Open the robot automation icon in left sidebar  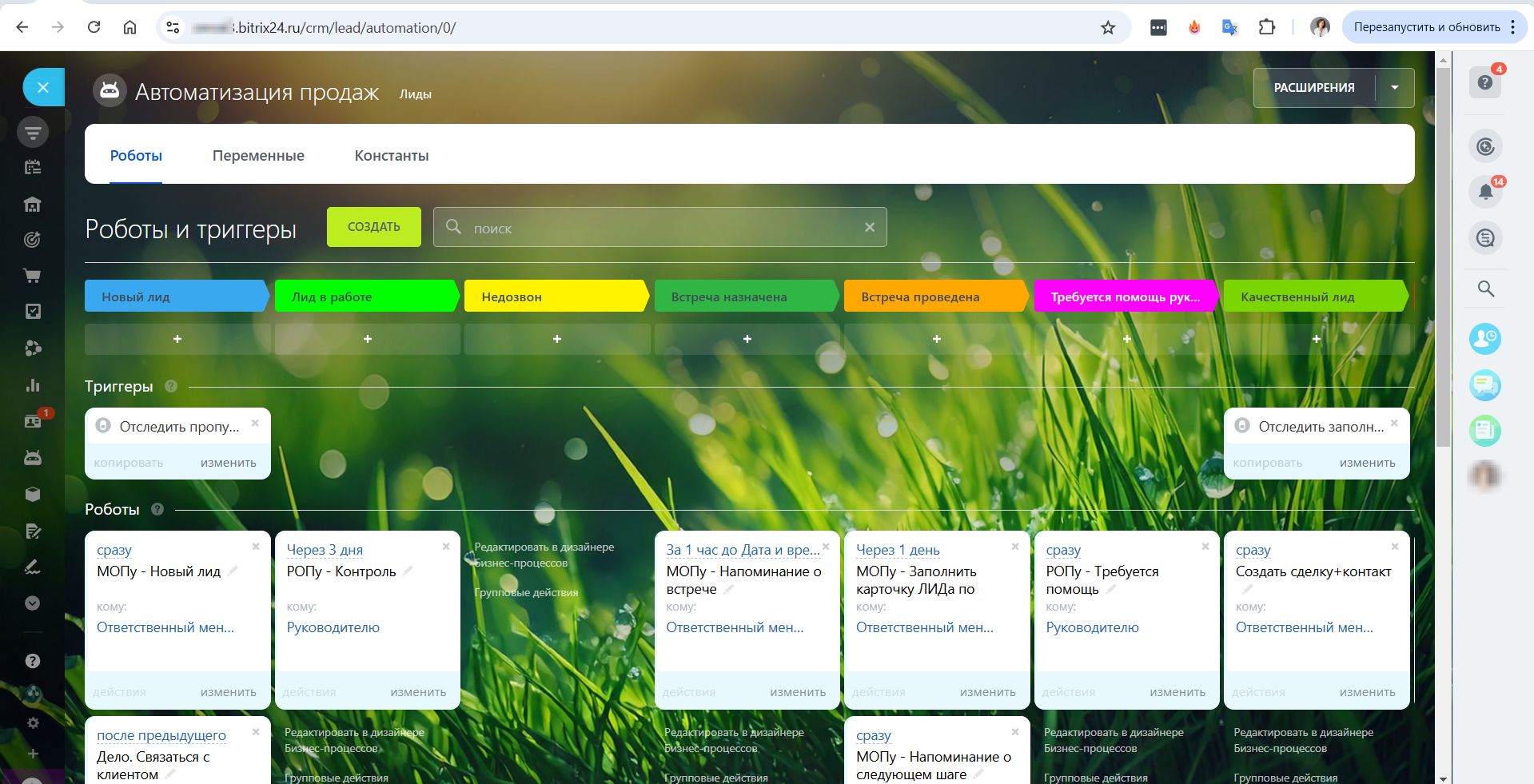coord(33,458)
